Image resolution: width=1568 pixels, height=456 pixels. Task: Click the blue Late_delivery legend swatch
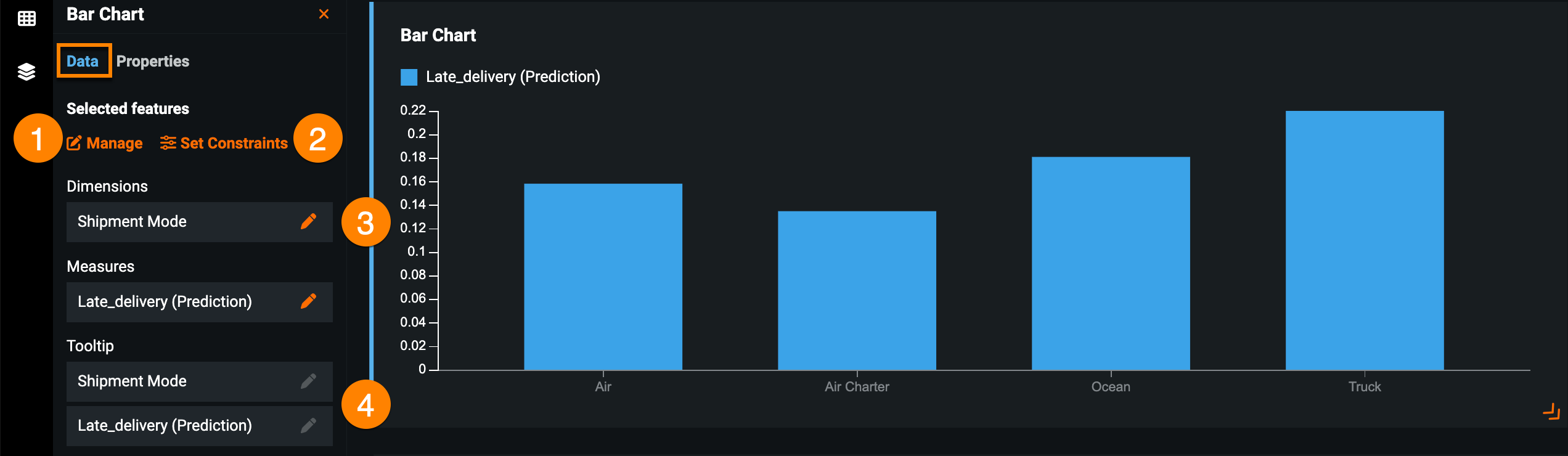(409, 77)
